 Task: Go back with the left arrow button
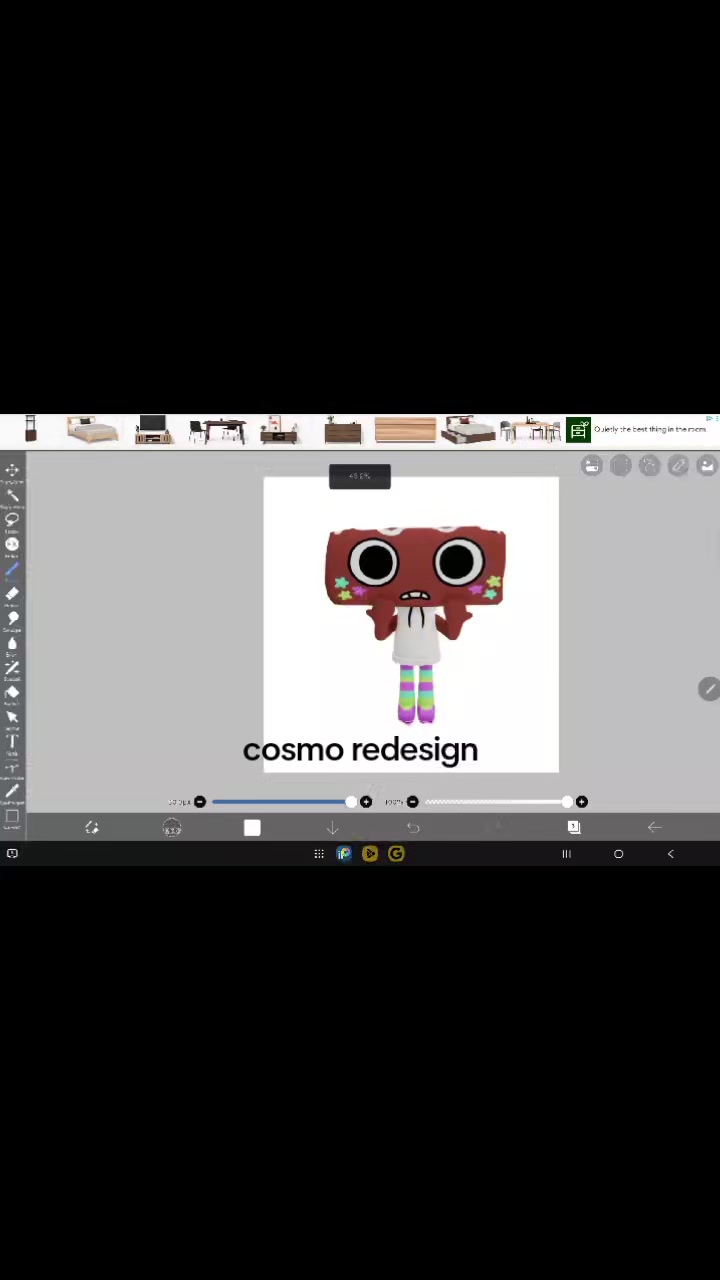point(654,828)
